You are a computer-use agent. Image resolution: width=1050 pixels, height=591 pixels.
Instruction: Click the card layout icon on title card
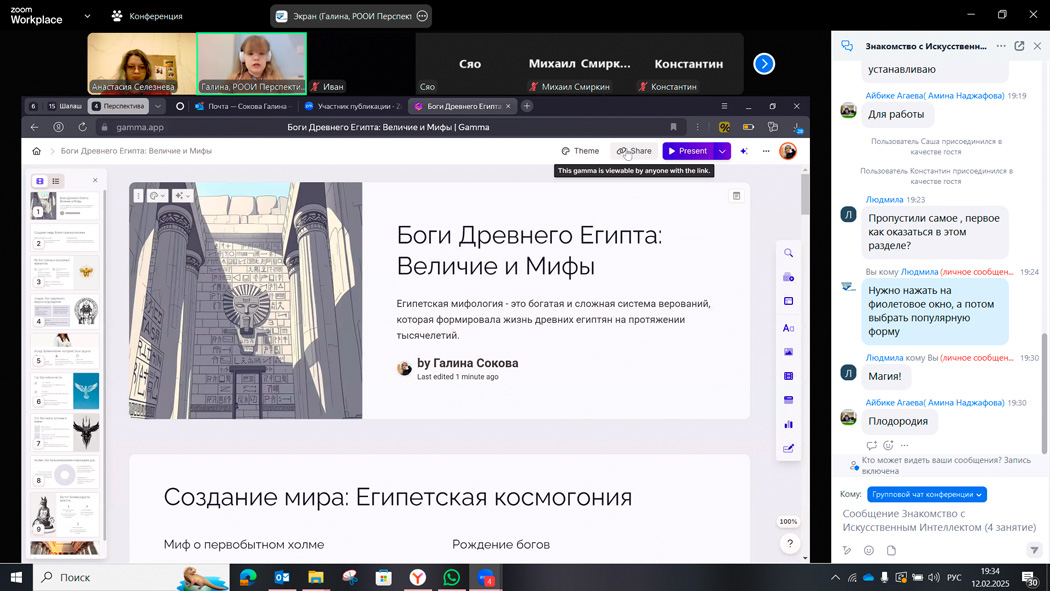[737, 196]
